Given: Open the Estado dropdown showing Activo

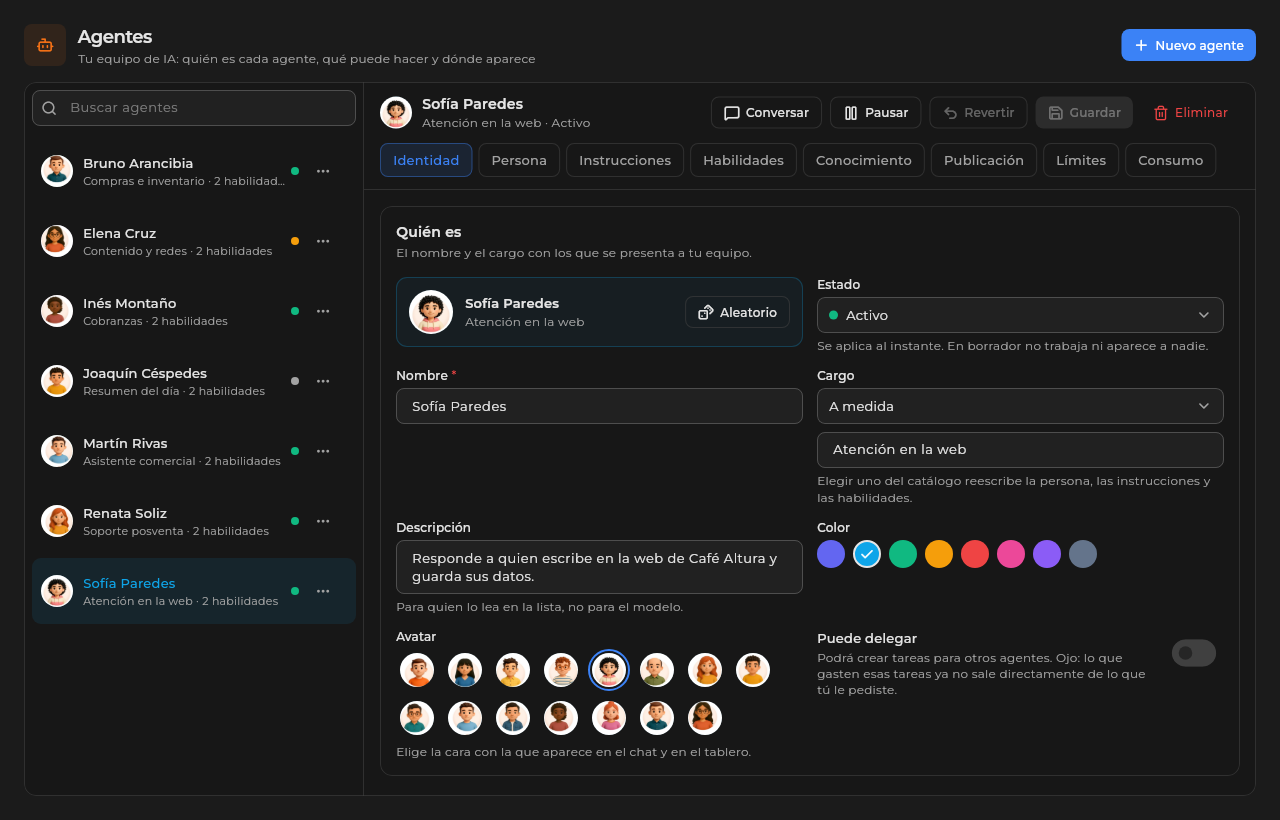Looking at the screenshot, I should tap(1020, 315).
